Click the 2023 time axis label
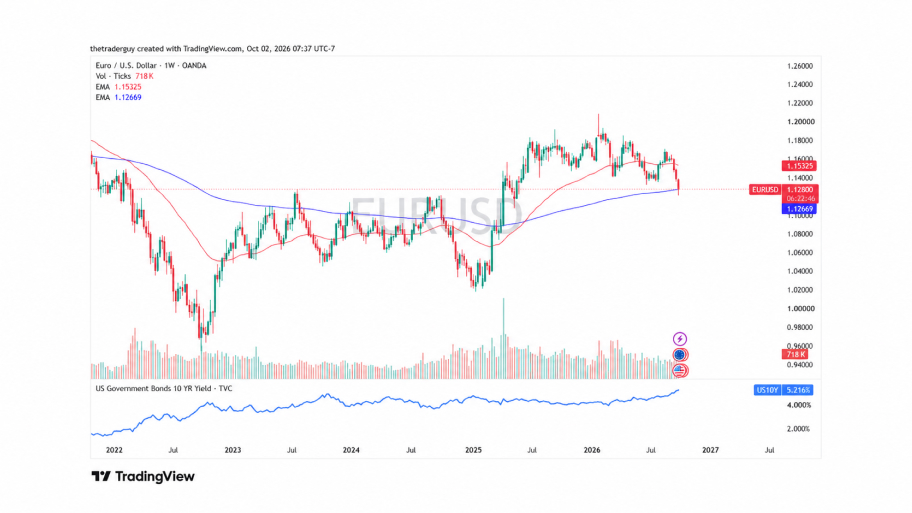Viewport: 912px width, 513px height. [x=233, y=450]
